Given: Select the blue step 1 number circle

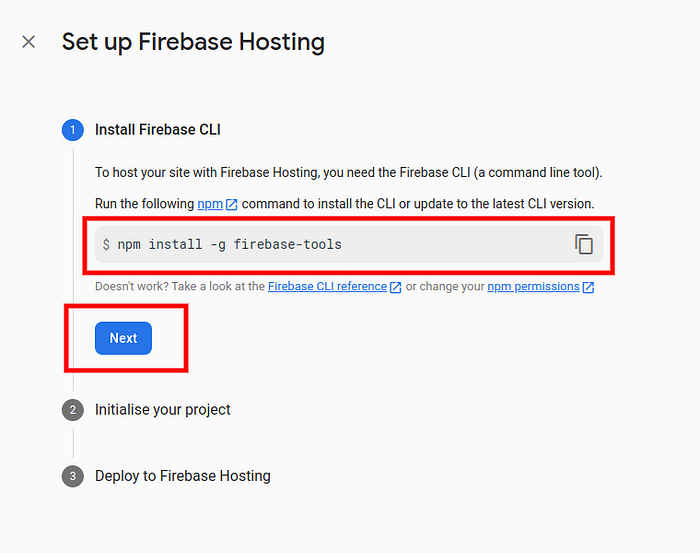Looking at the screenshot, I should [73, 130].
